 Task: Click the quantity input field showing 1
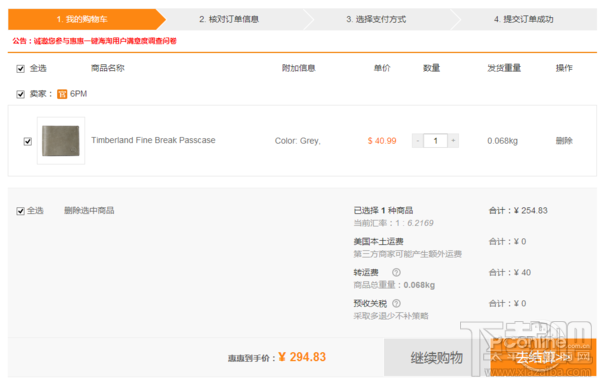point(435,140)
